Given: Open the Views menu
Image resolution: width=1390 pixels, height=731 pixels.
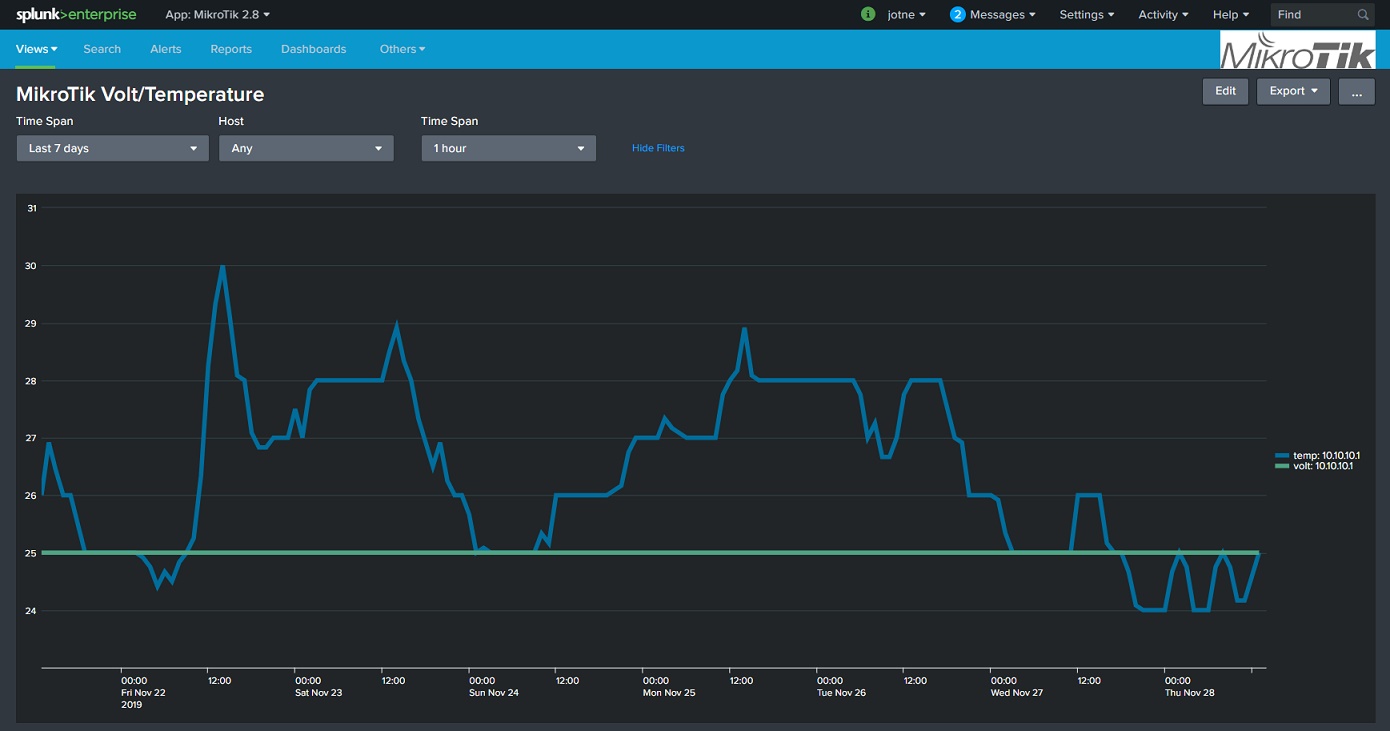Looking at the screenshot, I should coord(36,49).
